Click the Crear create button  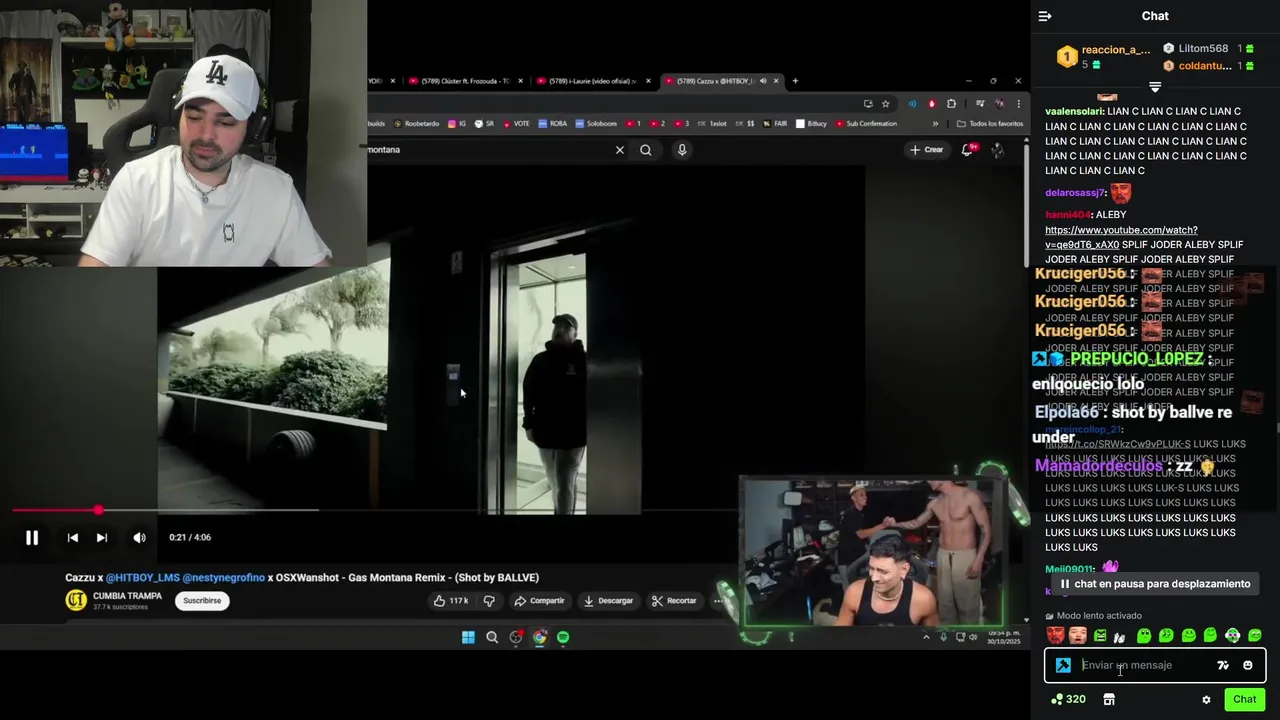point(926,150)
